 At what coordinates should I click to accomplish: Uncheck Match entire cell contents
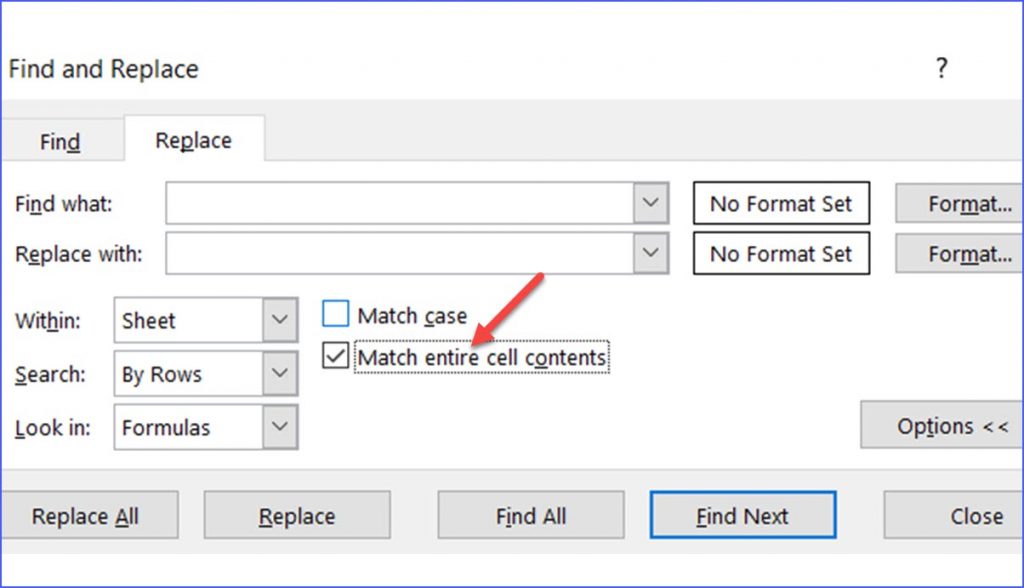tap(335, 357)
